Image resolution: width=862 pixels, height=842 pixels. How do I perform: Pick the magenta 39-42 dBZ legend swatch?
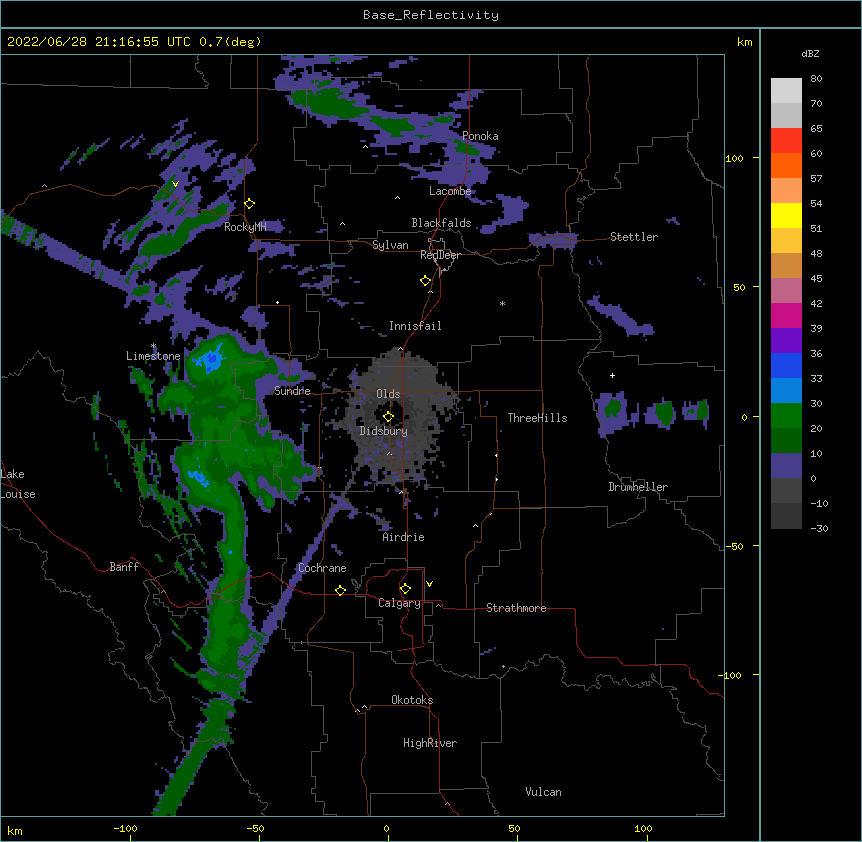(x=786, y=315)
